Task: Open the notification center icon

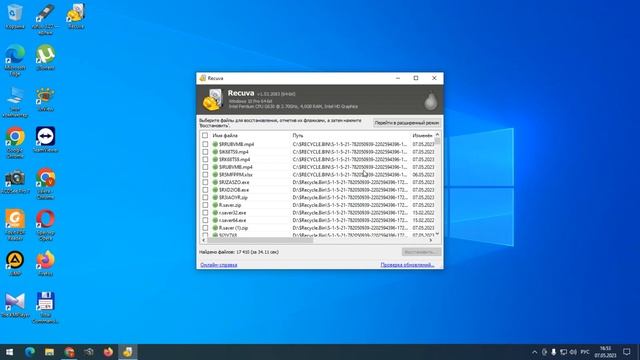Action: click(627, 352)
